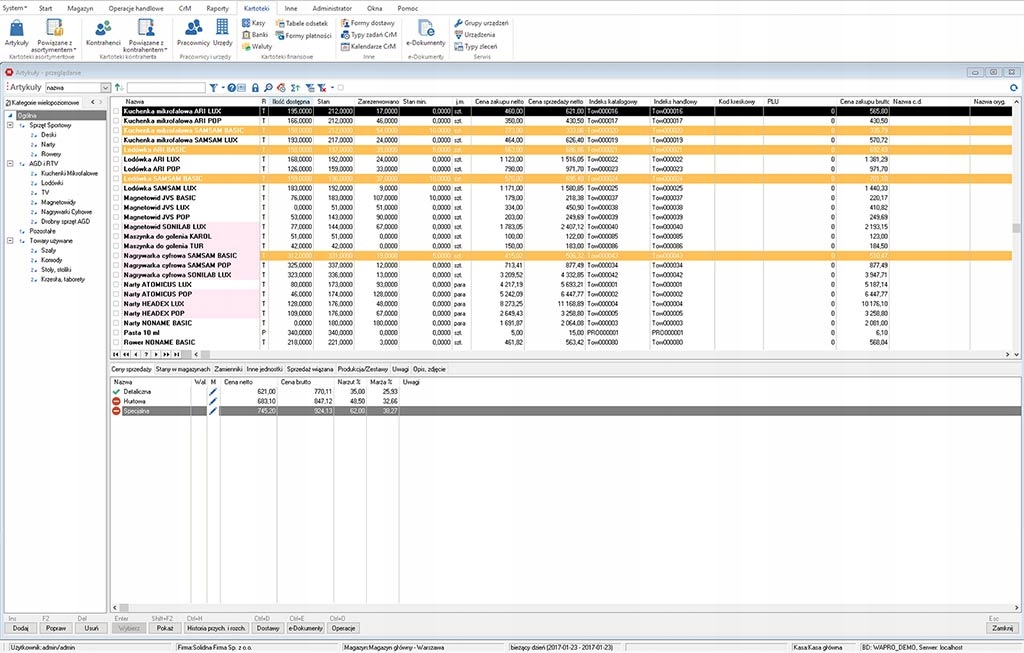Image resolution: width=1024 pixels, height=653 pixels.
Task: Collapse the Sprzęt Sportowy tree node
Action: (x=9, y=125)
